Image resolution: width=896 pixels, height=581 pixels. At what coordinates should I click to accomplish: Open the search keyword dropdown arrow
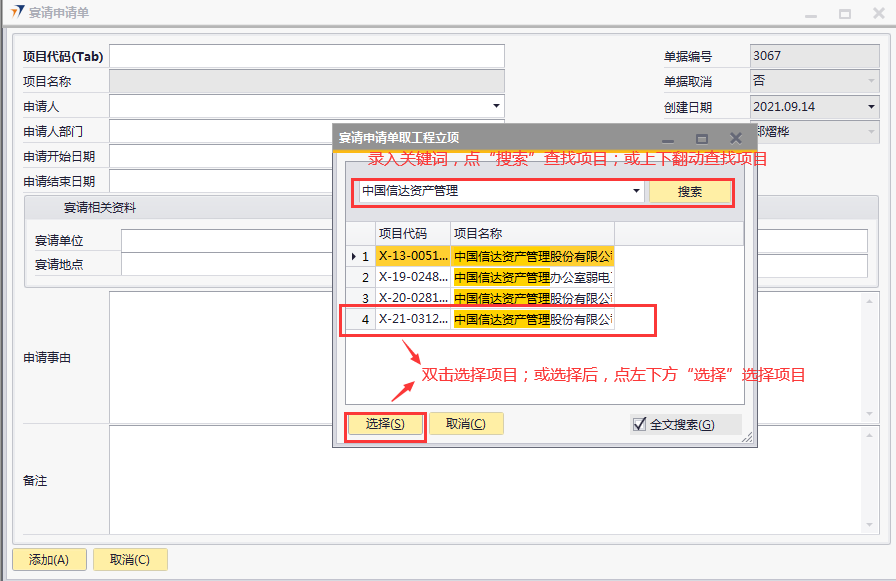(636, 191)
